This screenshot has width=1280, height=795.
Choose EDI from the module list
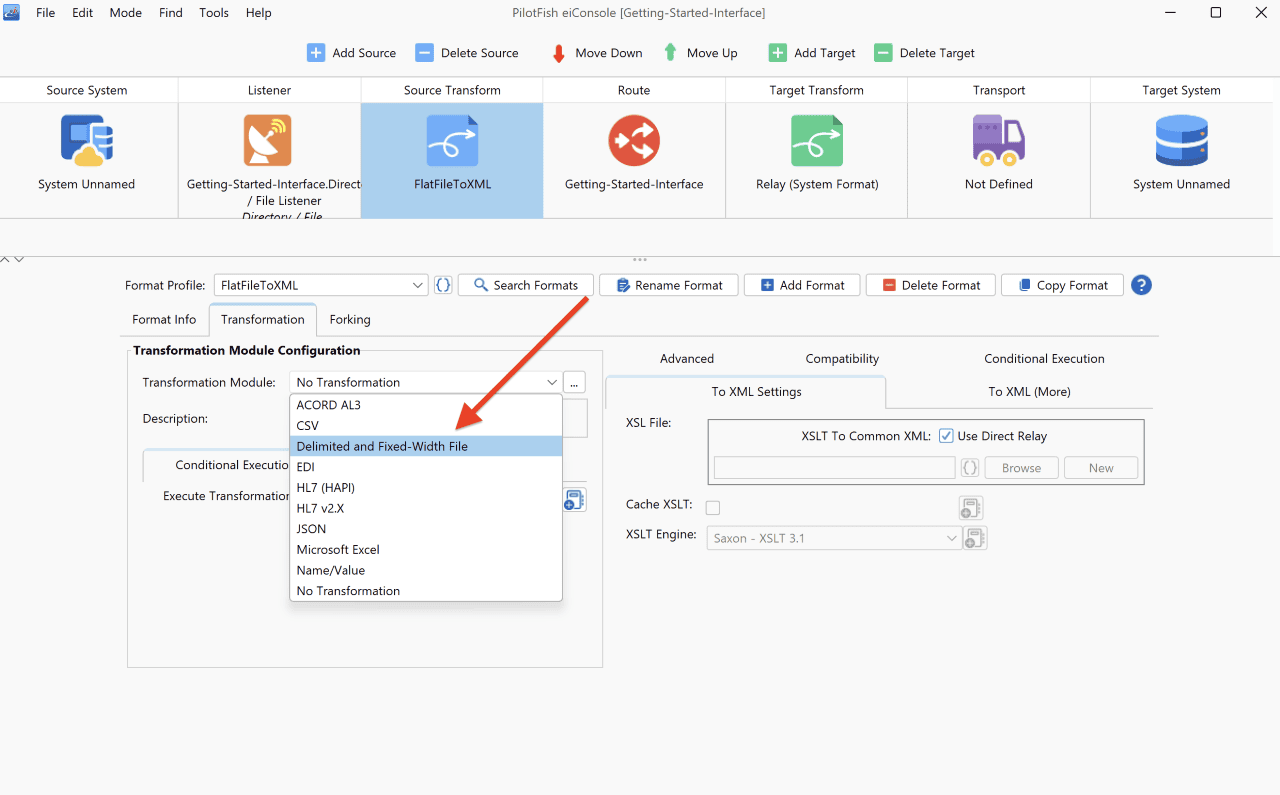point(426,467)
